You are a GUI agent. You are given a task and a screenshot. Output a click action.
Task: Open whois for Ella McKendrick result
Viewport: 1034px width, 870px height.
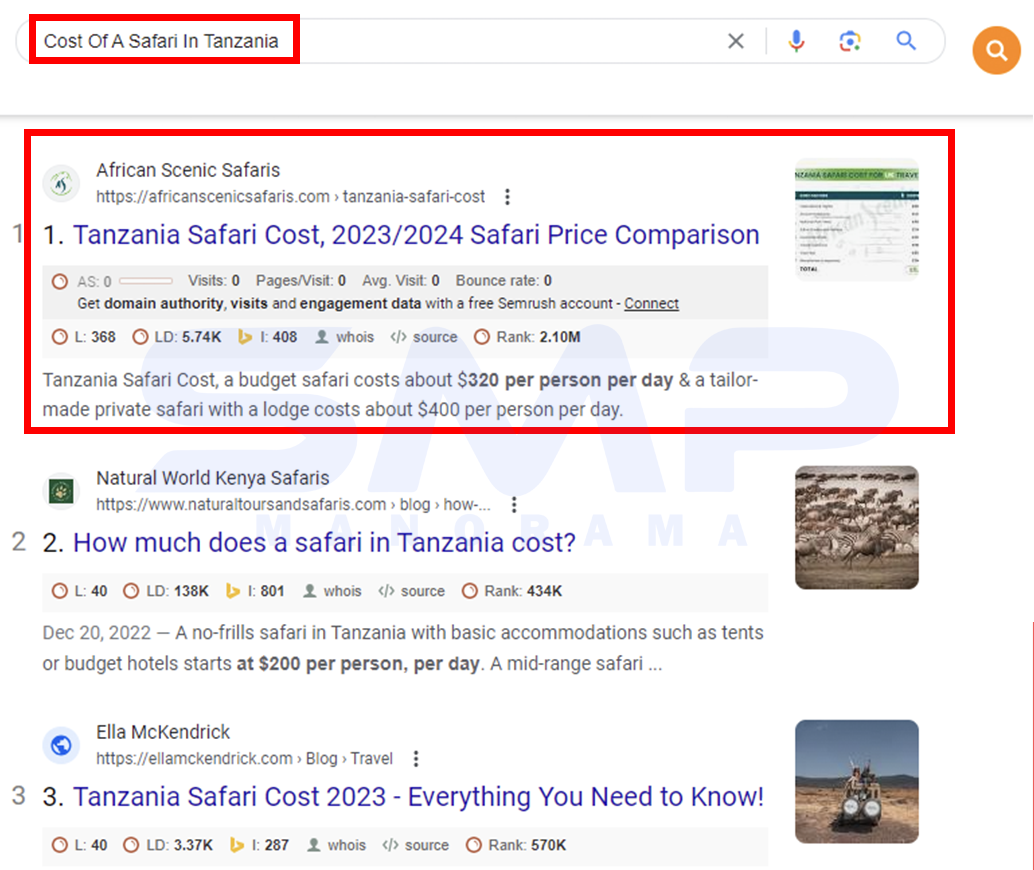pyautogui.click(x=336, y=845)
